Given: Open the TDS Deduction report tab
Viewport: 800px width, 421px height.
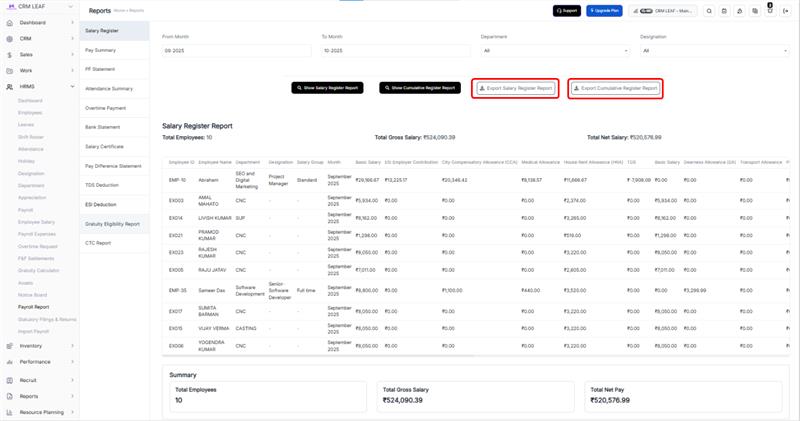Looking at the screenshot, I should [114, 185].
